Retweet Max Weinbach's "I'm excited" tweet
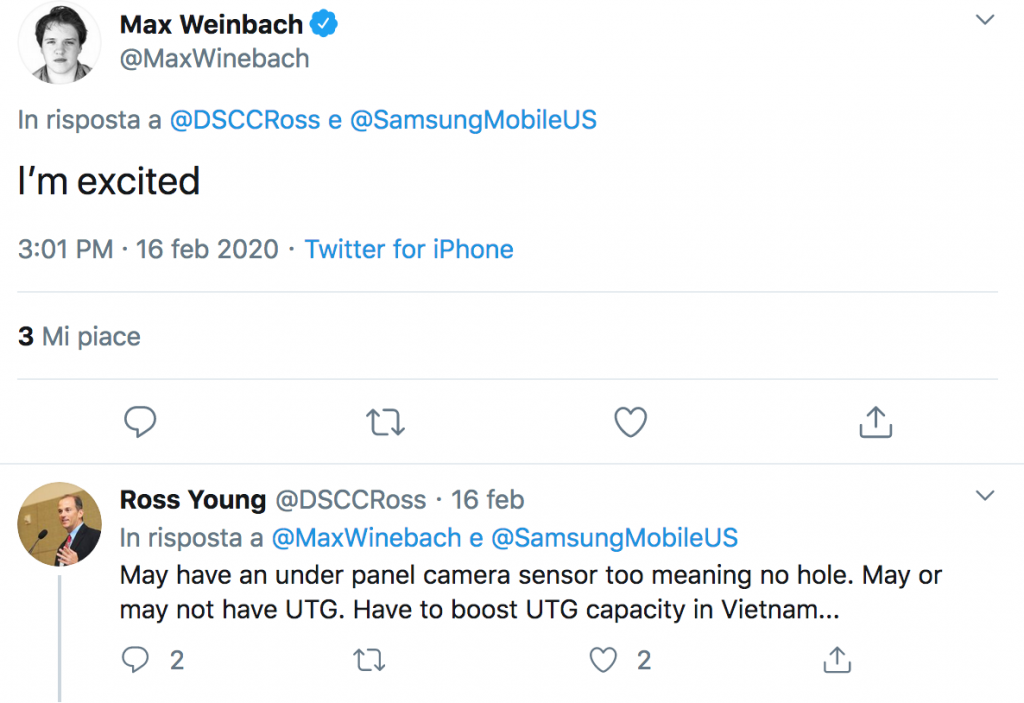Screen dimensions: 1024x703 coord(385,423)
